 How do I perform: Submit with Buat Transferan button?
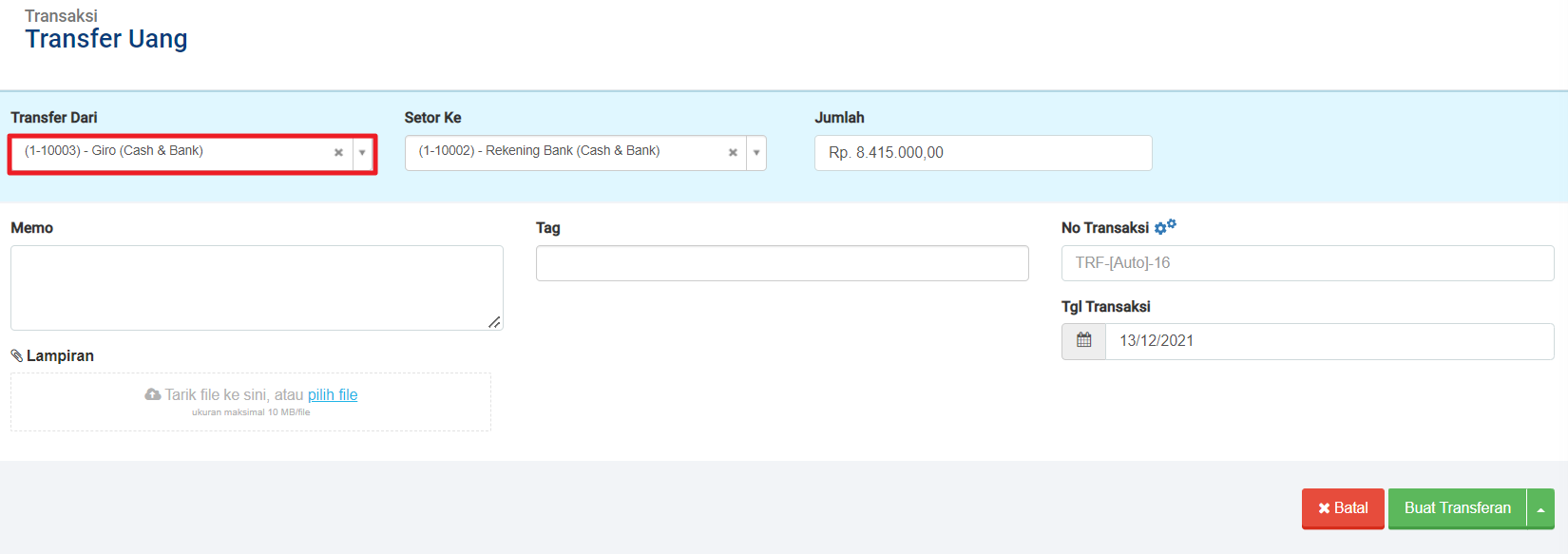coord(1457,508)
